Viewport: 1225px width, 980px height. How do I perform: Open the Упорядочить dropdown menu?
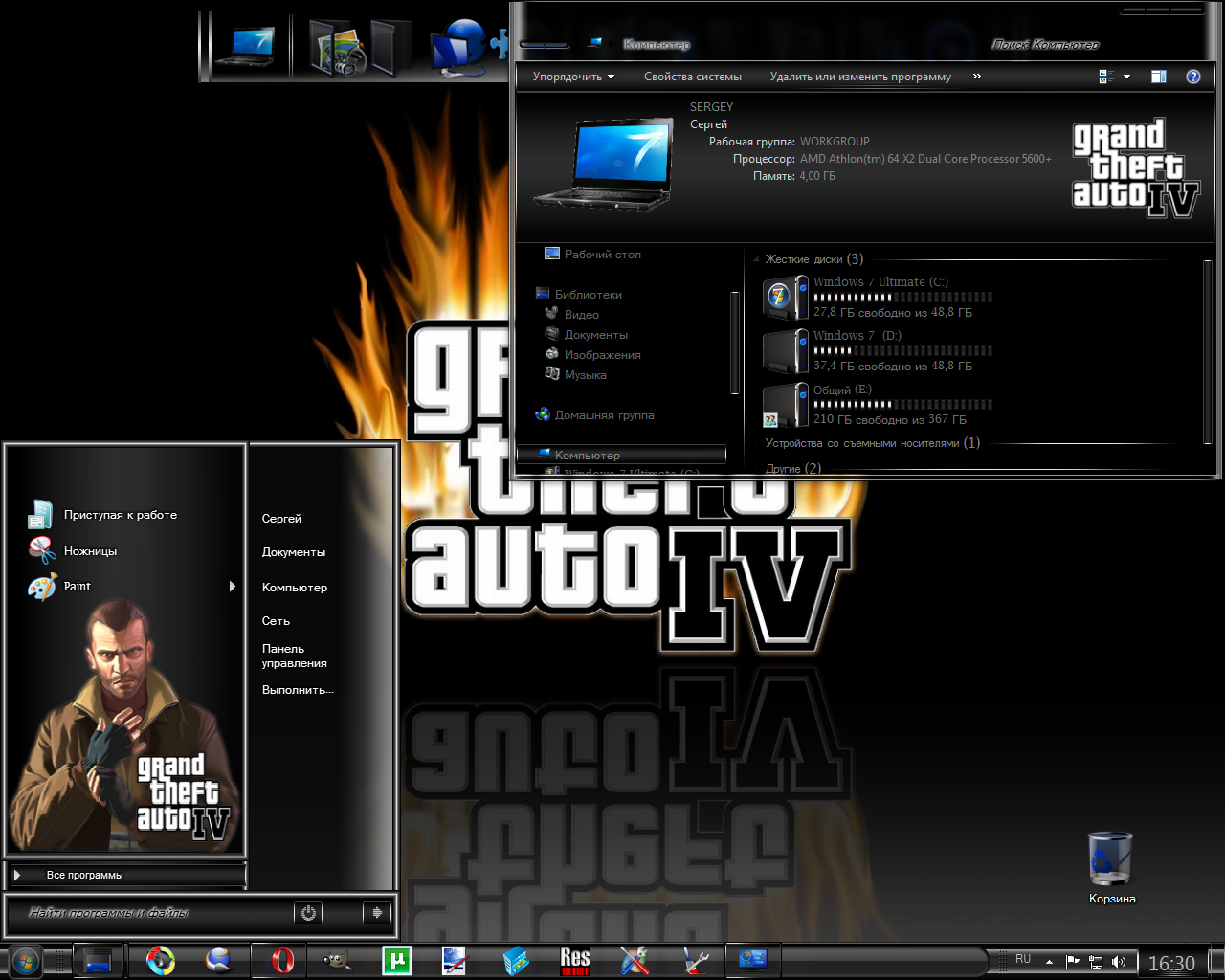[573, 77]
